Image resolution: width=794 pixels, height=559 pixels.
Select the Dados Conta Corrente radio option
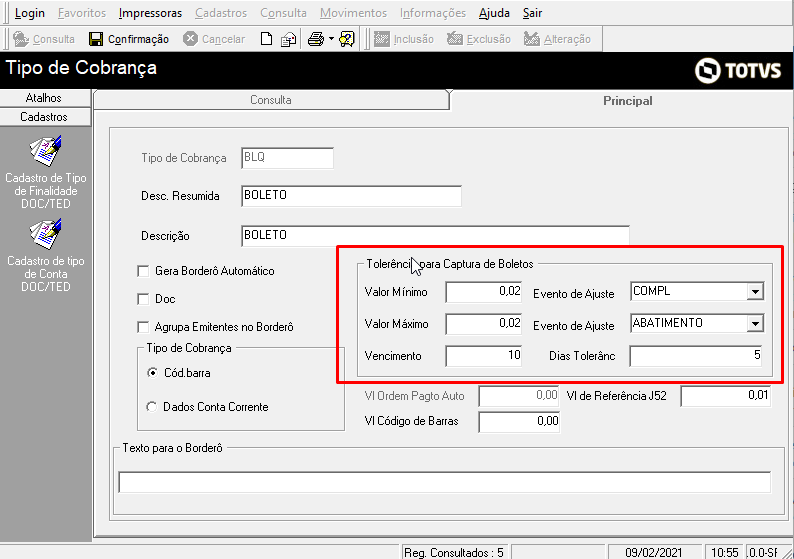[152, 407]
